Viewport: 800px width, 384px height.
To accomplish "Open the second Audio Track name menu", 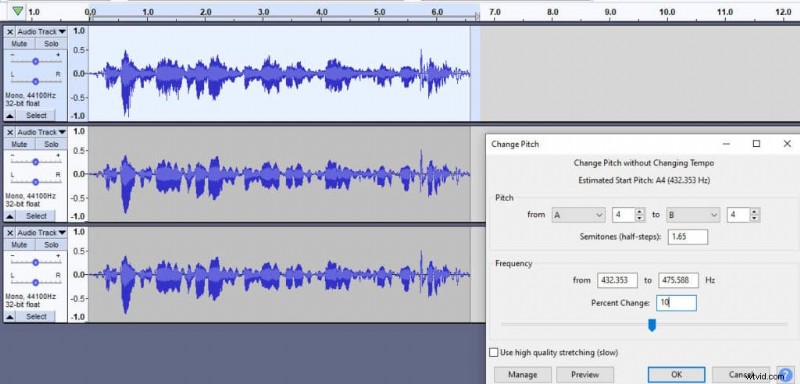I will [41, 132].
